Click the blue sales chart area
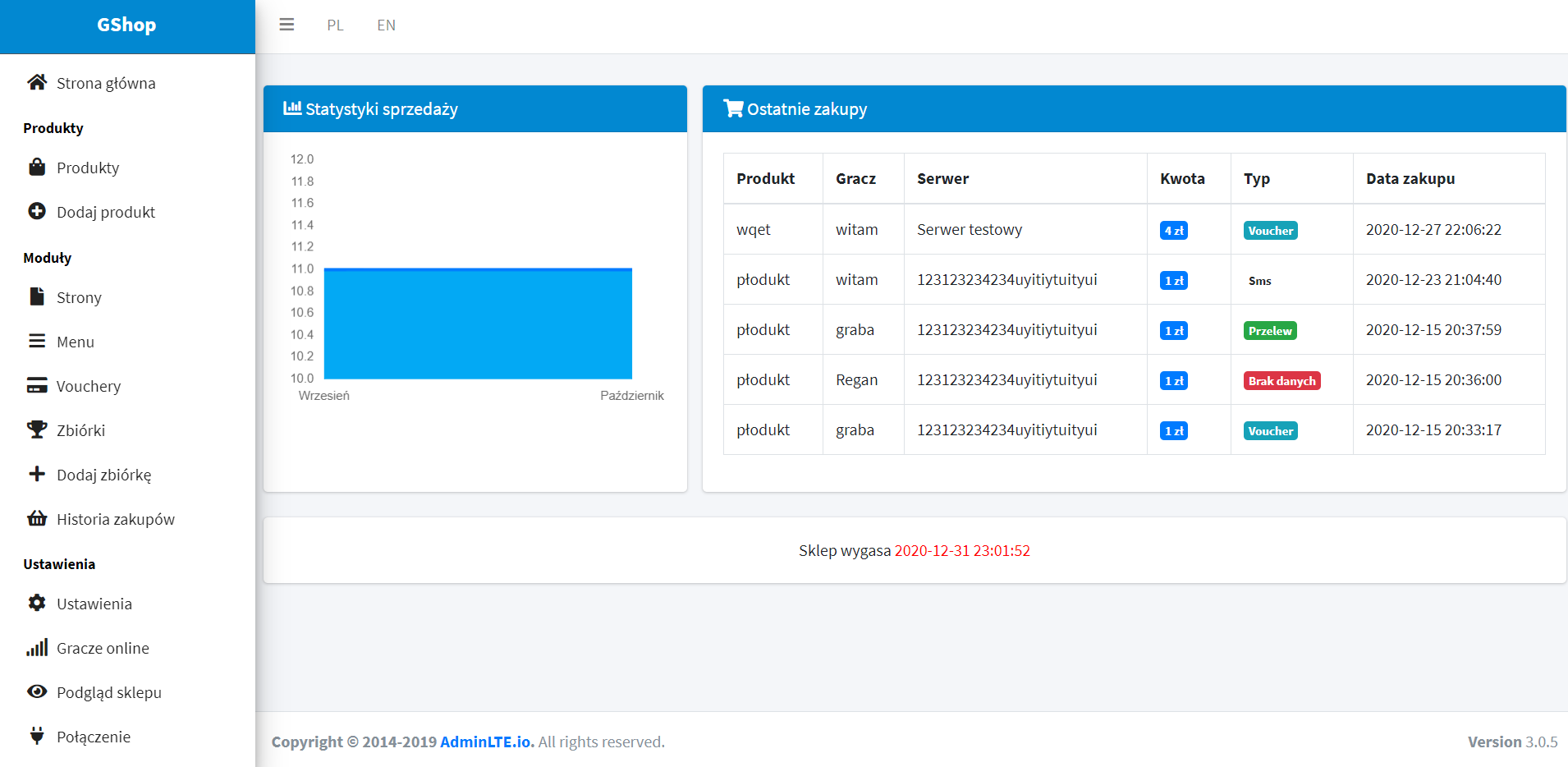This screenshot has width=1568, height=767. pos(478,324)
